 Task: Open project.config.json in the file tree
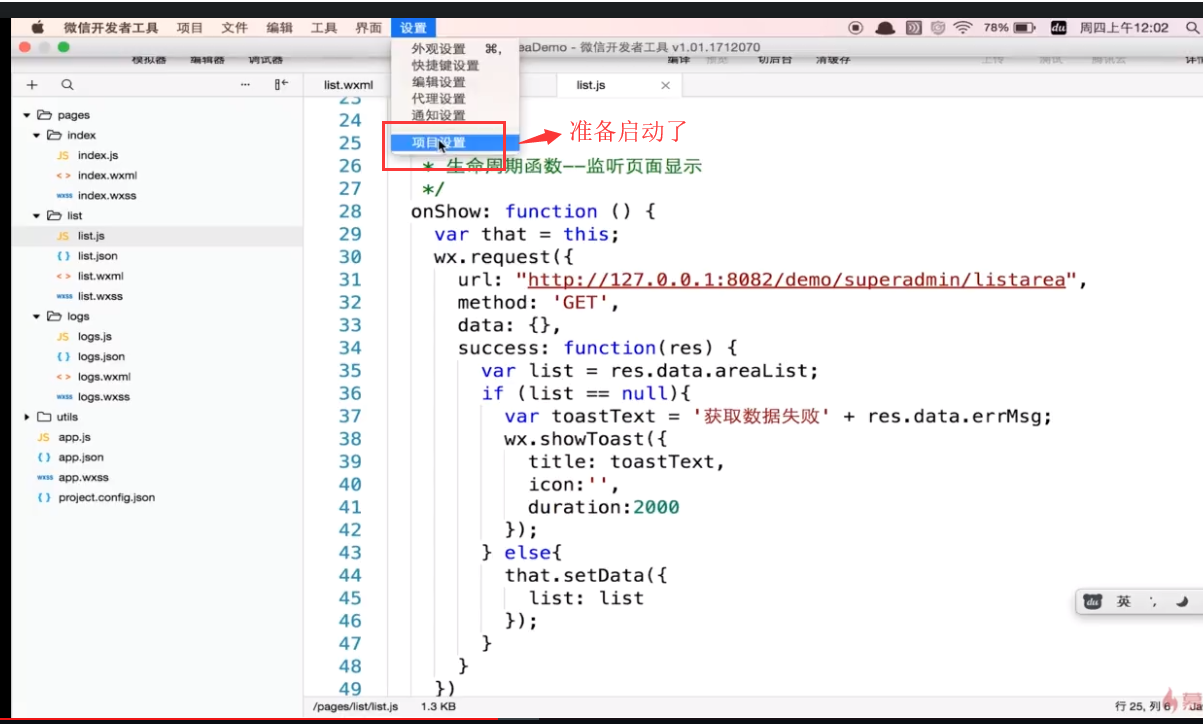[x=106, y=497]
